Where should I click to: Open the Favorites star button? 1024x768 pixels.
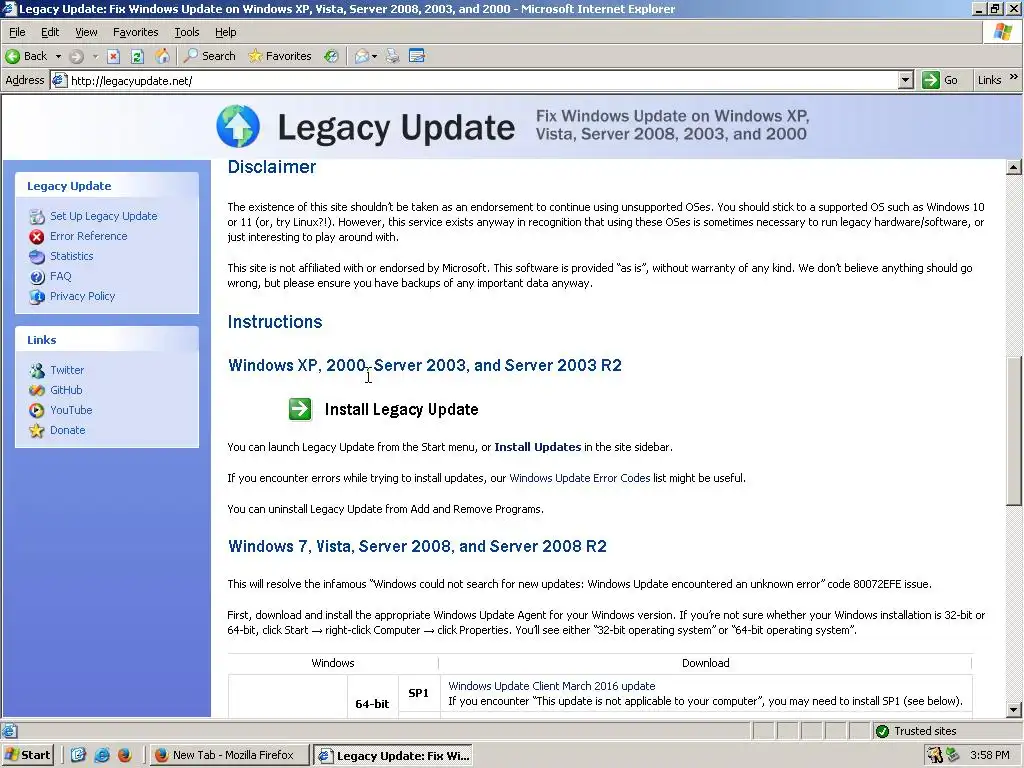[x=280, y=56]
